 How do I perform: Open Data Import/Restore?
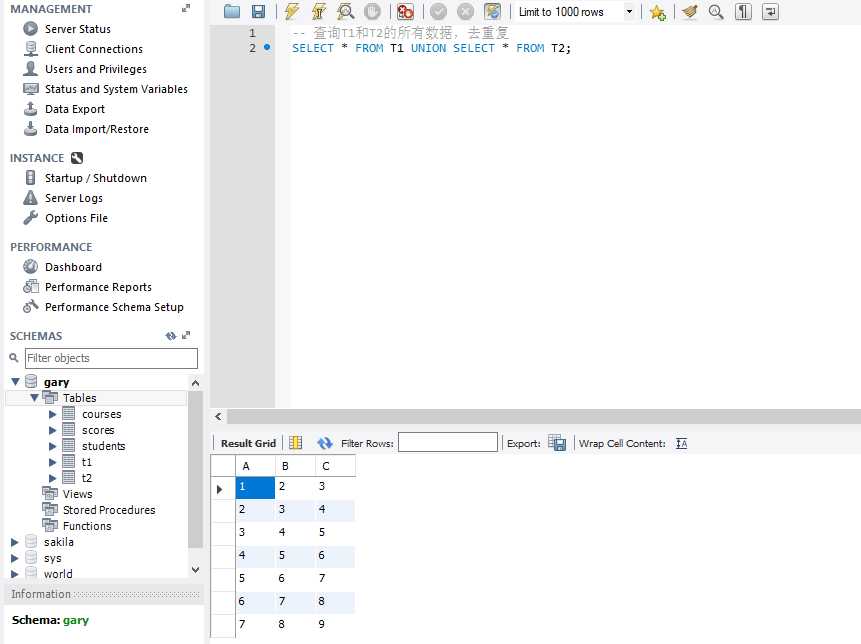97,129
